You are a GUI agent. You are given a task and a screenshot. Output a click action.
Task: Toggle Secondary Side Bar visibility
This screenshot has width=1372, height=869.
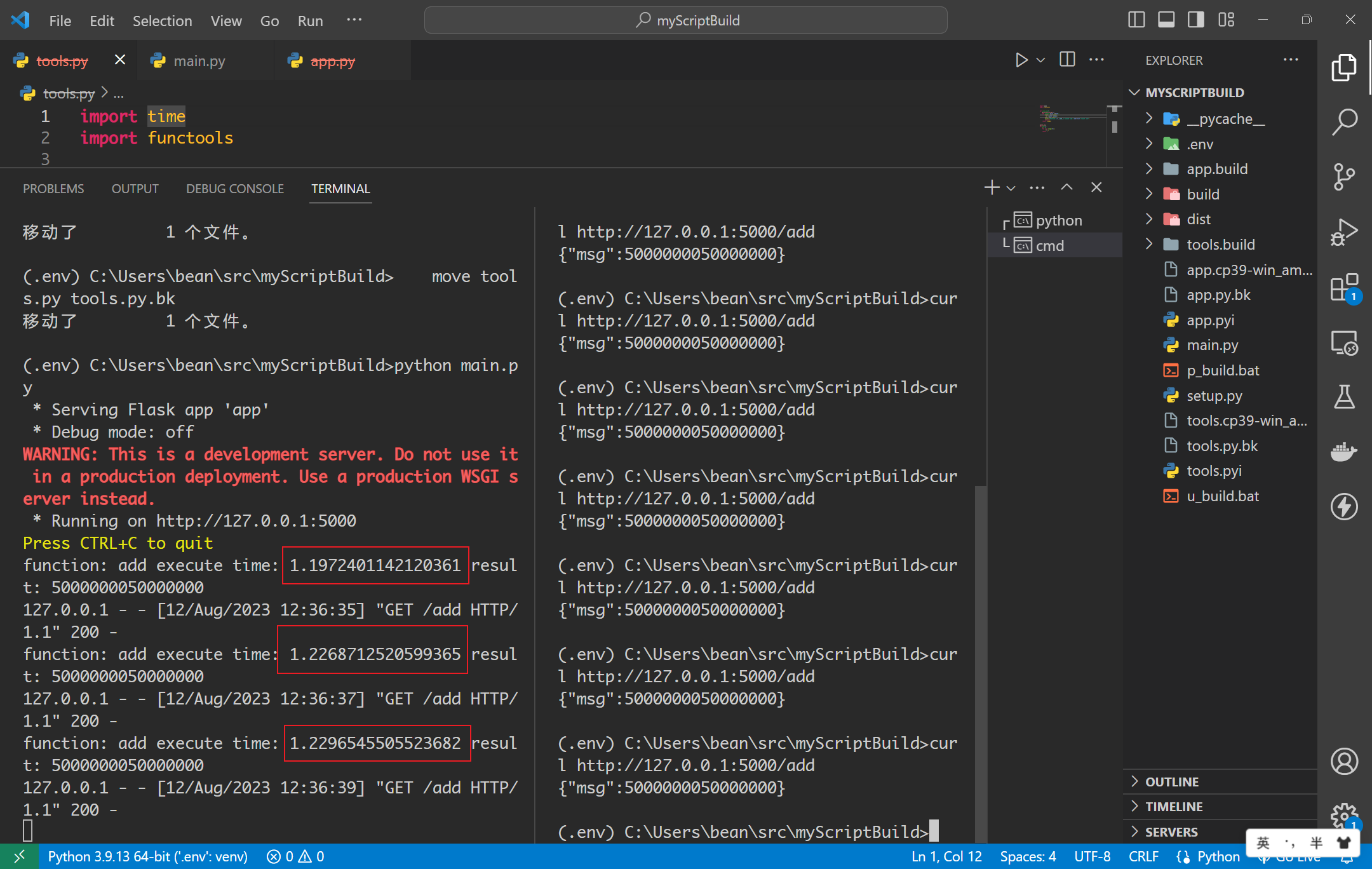coord(1196,20)
